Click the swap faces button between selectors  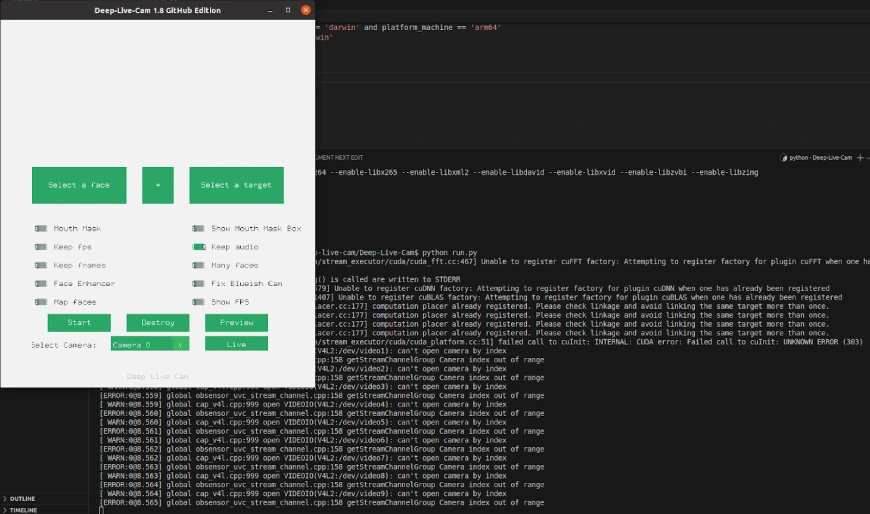(158, 185)
